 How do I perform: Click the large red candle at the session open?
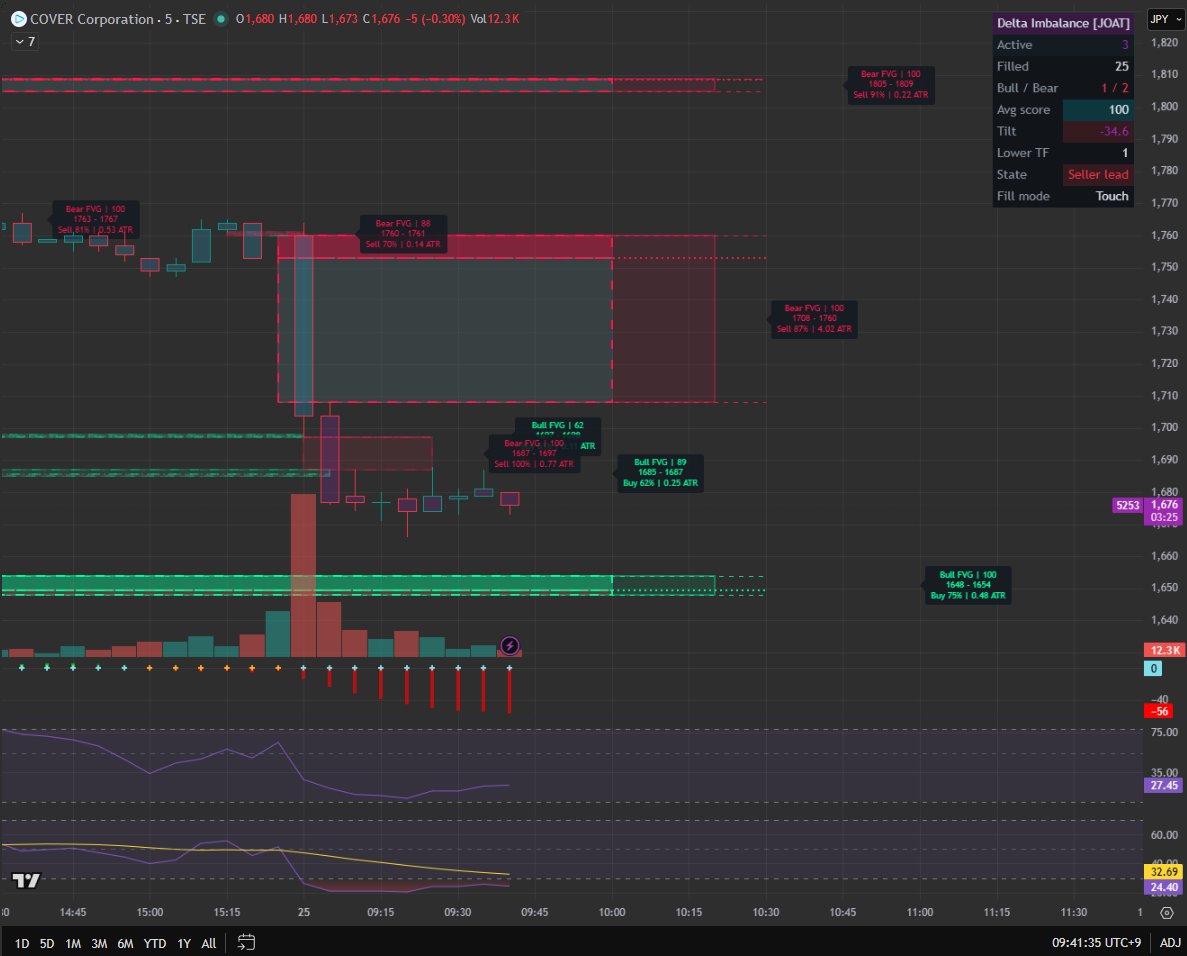pos(304,325)
